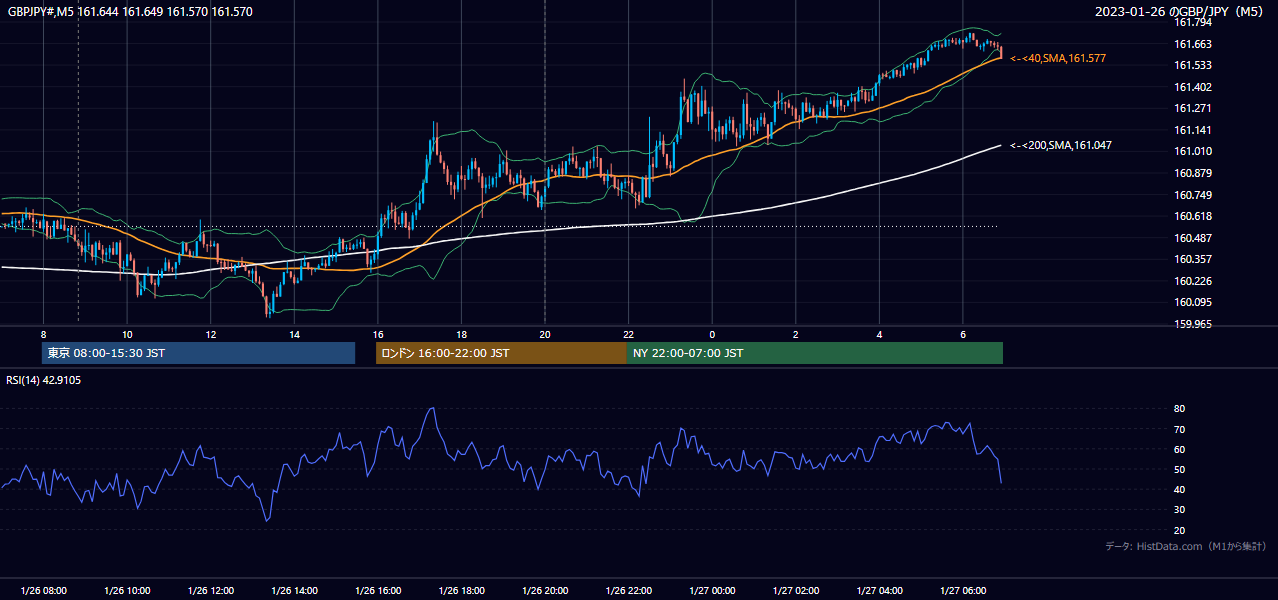This screenshot has height=600, width=1278.
Task: Click hour 18 on the price chart axis
Action: 461,334
